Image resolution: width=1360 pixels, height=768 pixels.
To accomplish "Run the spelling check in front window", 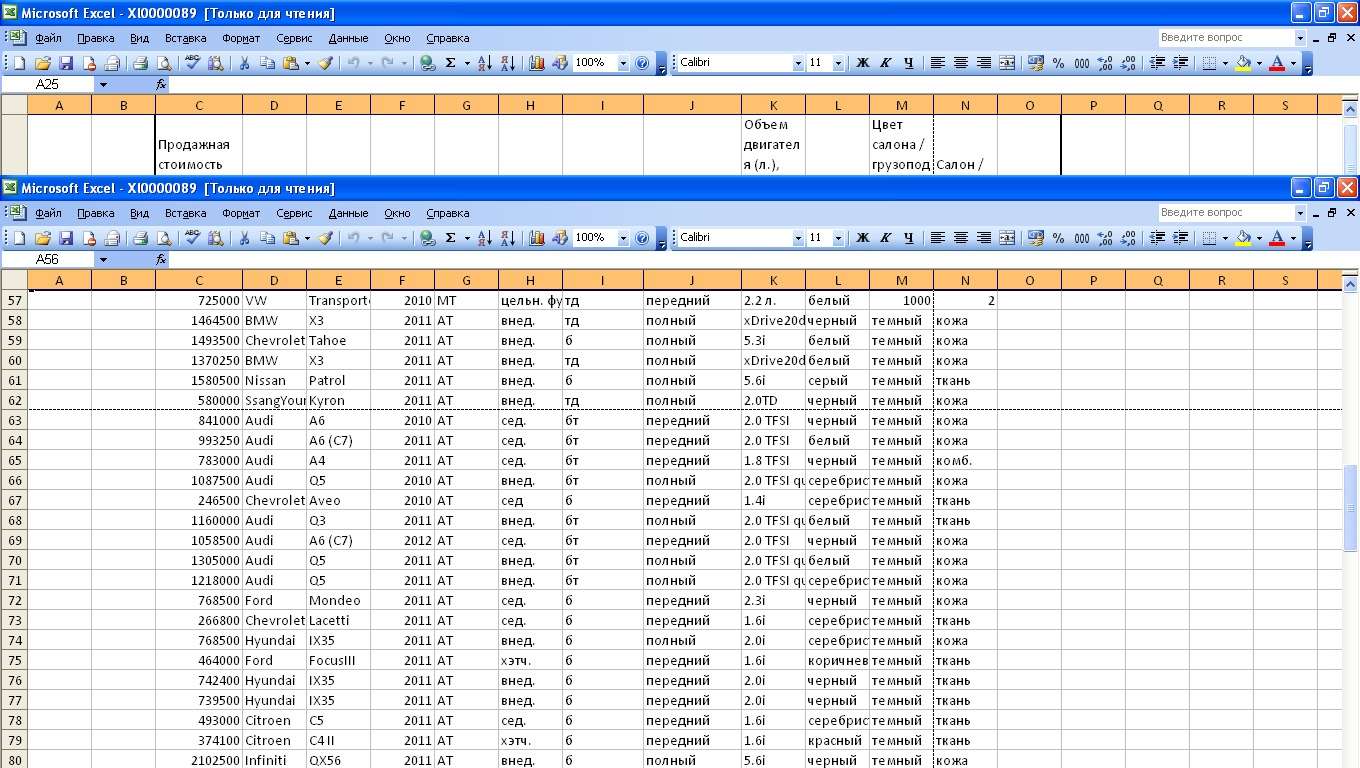I will (192, 238).
